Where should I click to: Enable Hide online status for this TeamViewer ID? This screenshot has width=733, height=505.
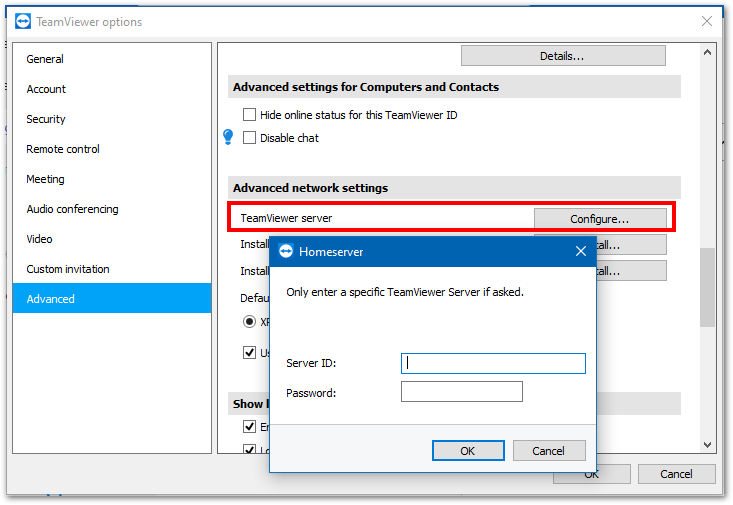(x=249, y=115)
